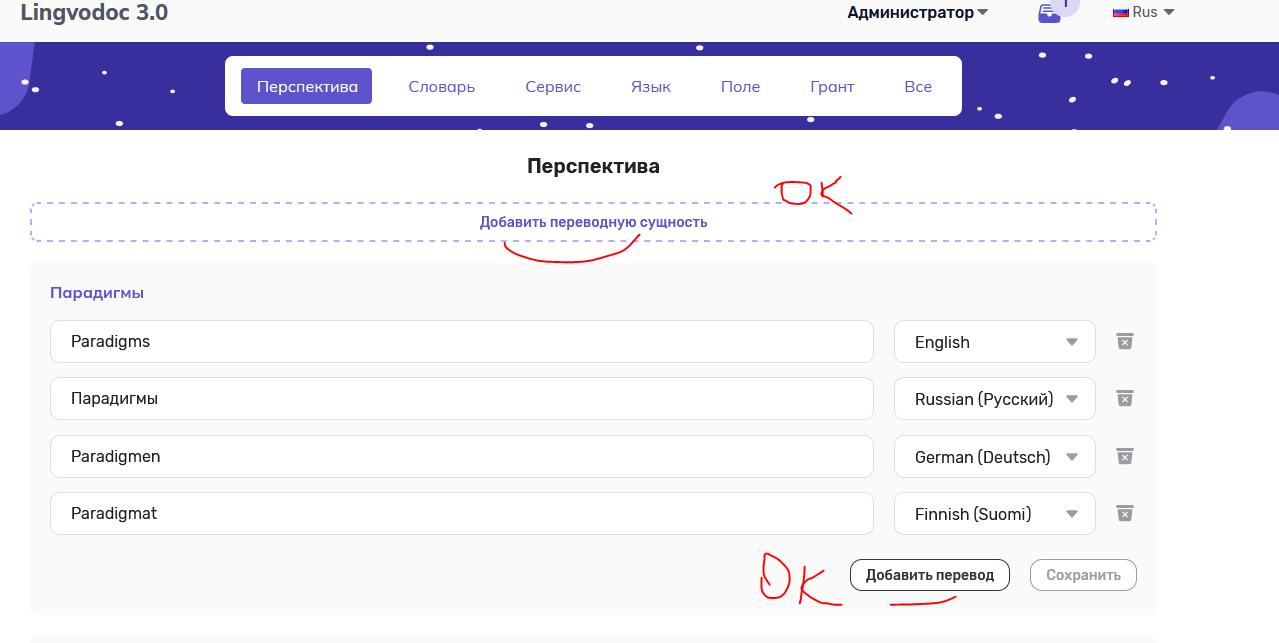Select the Сервис tab

(552, 86)
